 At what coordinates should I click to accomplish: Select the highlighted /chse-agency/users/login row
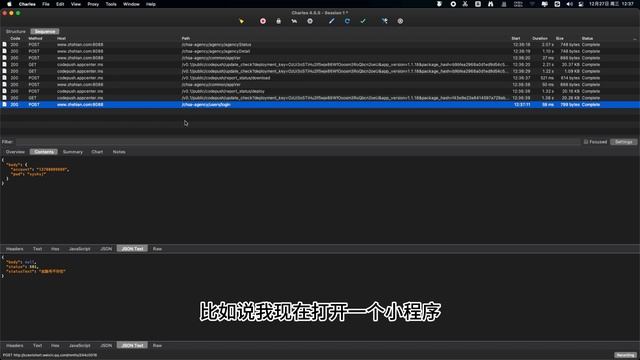coord(320,104)
